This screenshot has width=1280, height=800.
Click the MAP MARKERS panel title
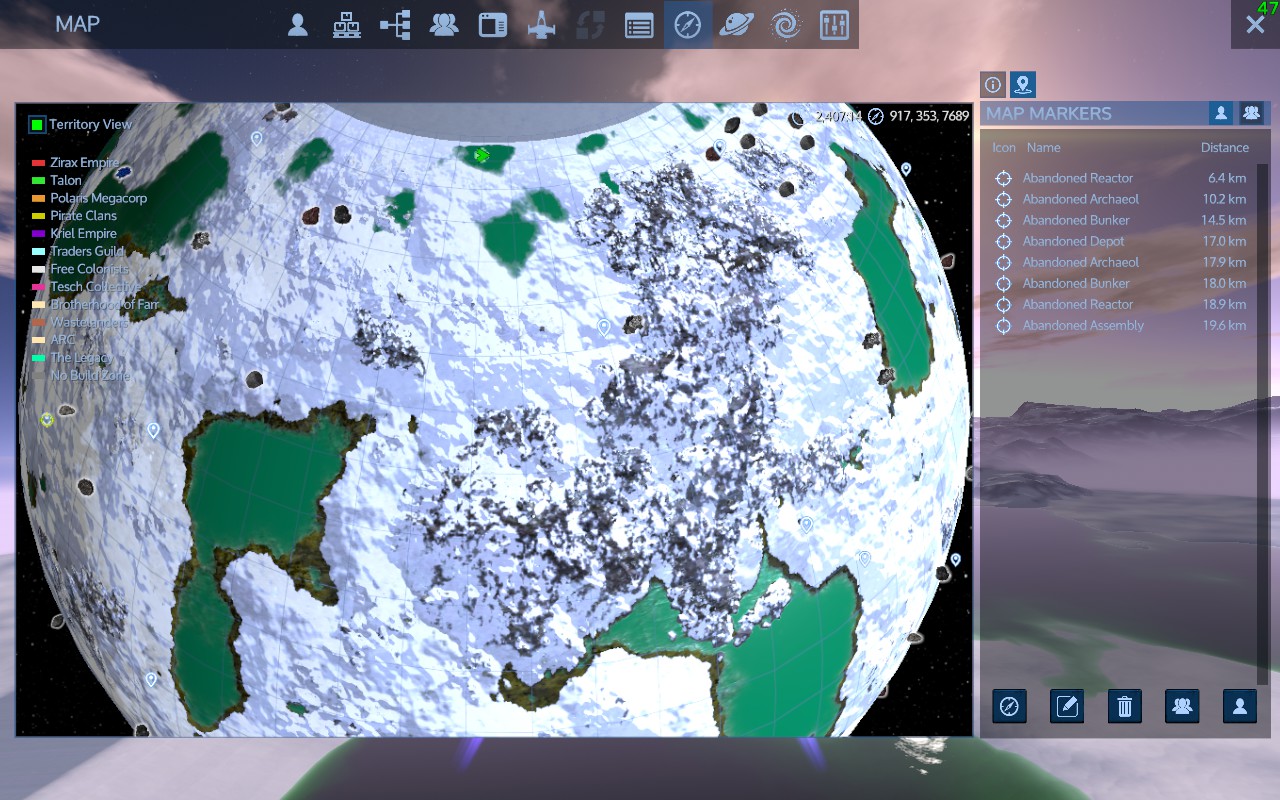1049,113
